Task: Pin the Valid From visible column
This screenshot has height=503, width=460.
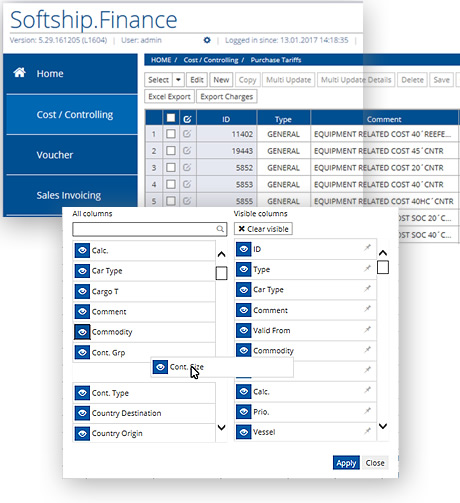Action: (x=367, y=329)
